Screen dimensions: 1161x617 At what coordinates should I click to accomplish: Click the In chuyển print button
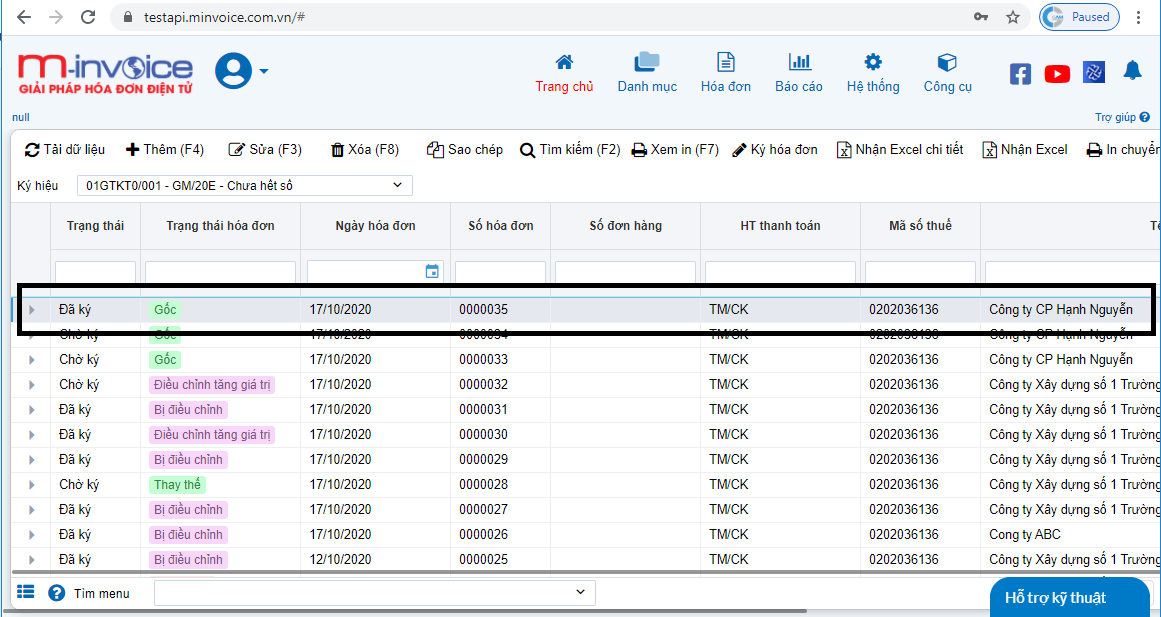[x=1122, y=150]
